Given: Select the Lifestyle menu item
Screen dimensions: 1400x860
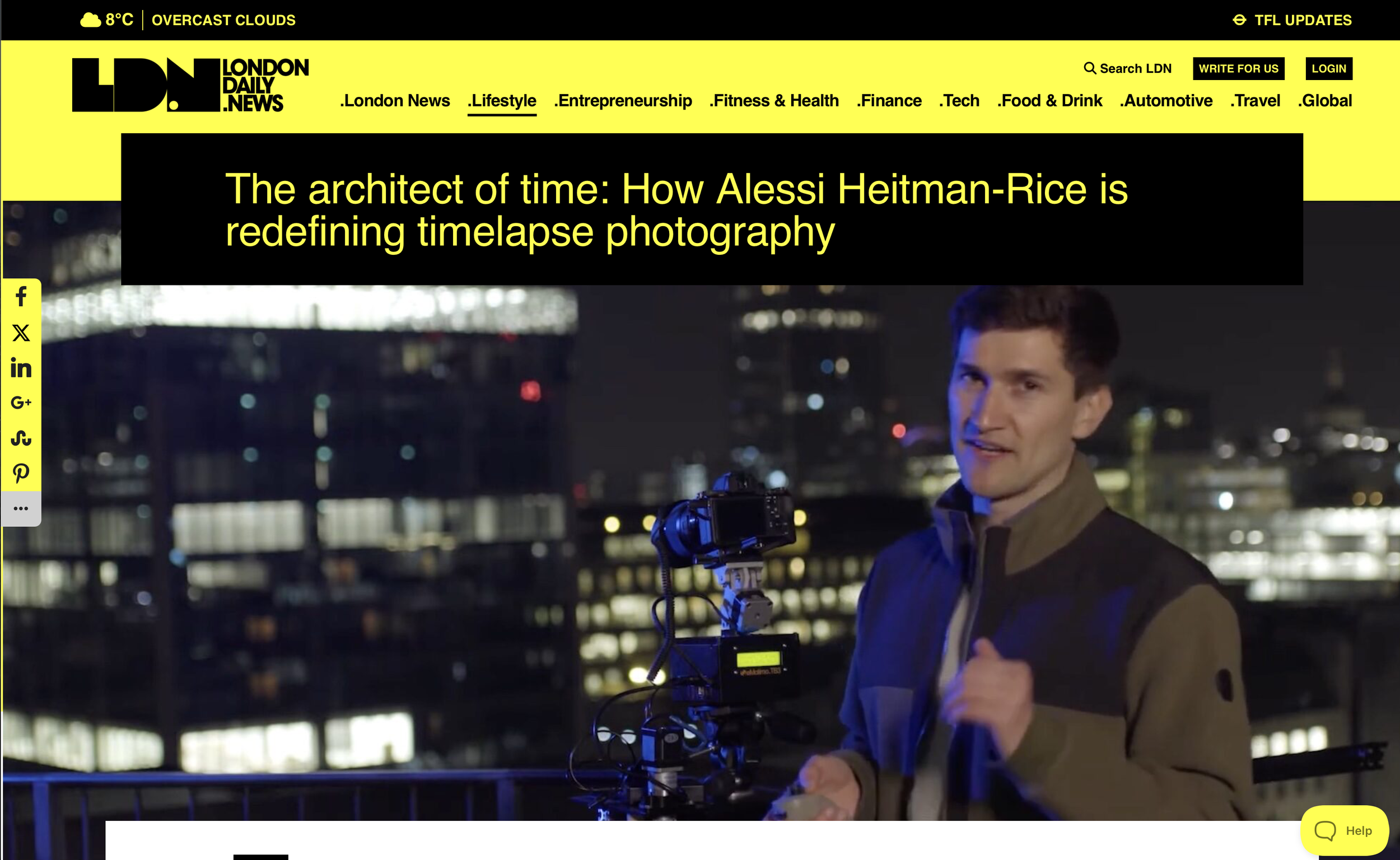Looking at the screenshot, I should click(502, 101).
